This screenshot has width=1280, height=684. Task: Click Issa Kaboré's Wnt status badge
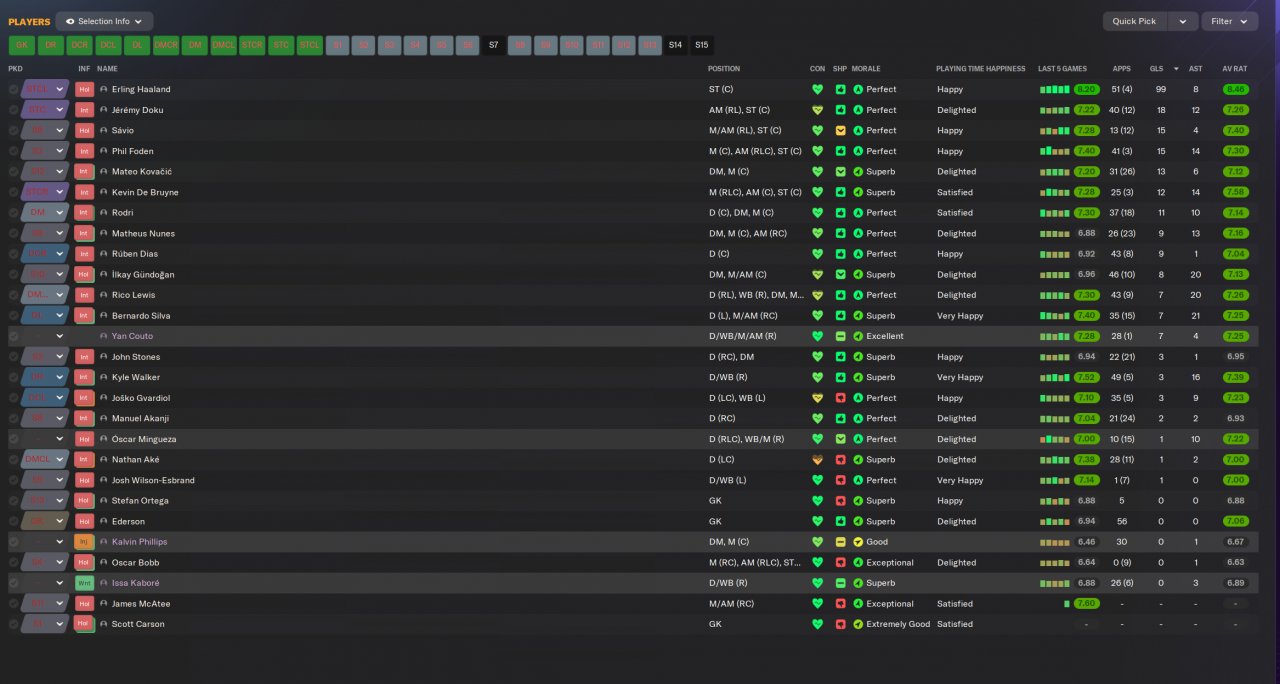pyautogui.click(x=84, y=583)
